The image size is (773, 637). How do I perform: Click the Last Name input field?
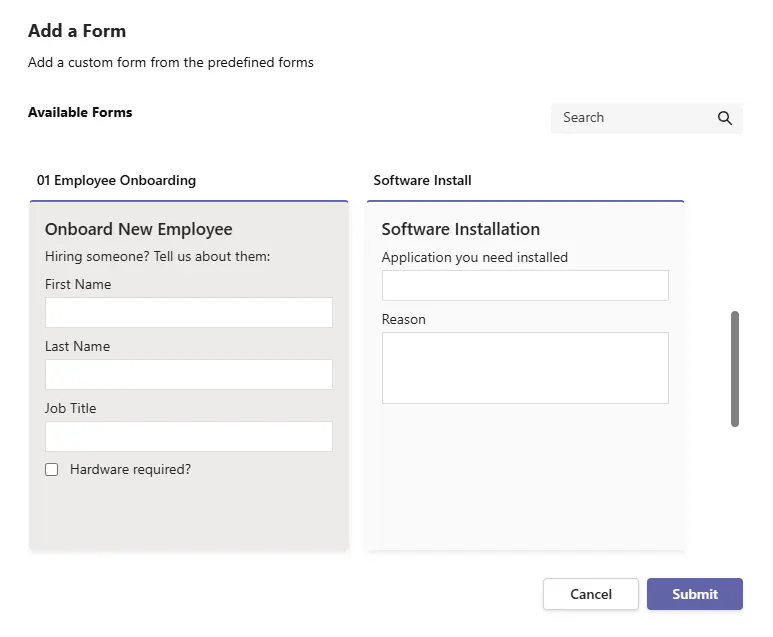coord(188,375)
